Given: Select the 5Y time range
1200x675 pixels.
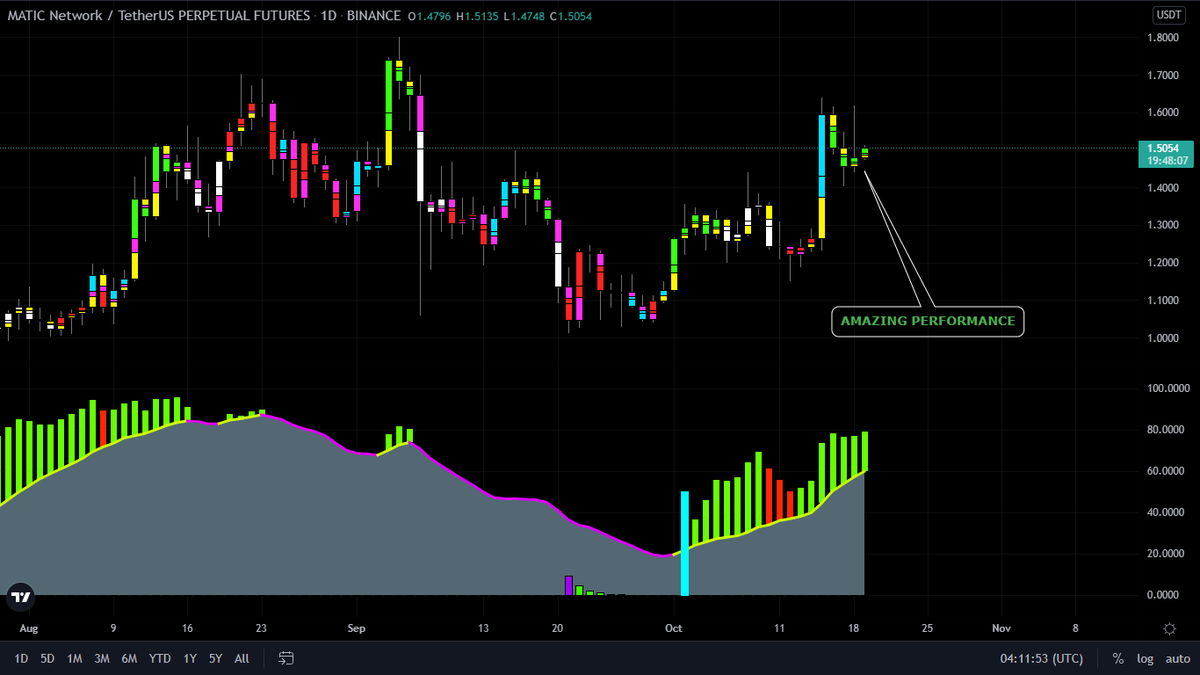Looking at the screenshot, I should (216, 659).
